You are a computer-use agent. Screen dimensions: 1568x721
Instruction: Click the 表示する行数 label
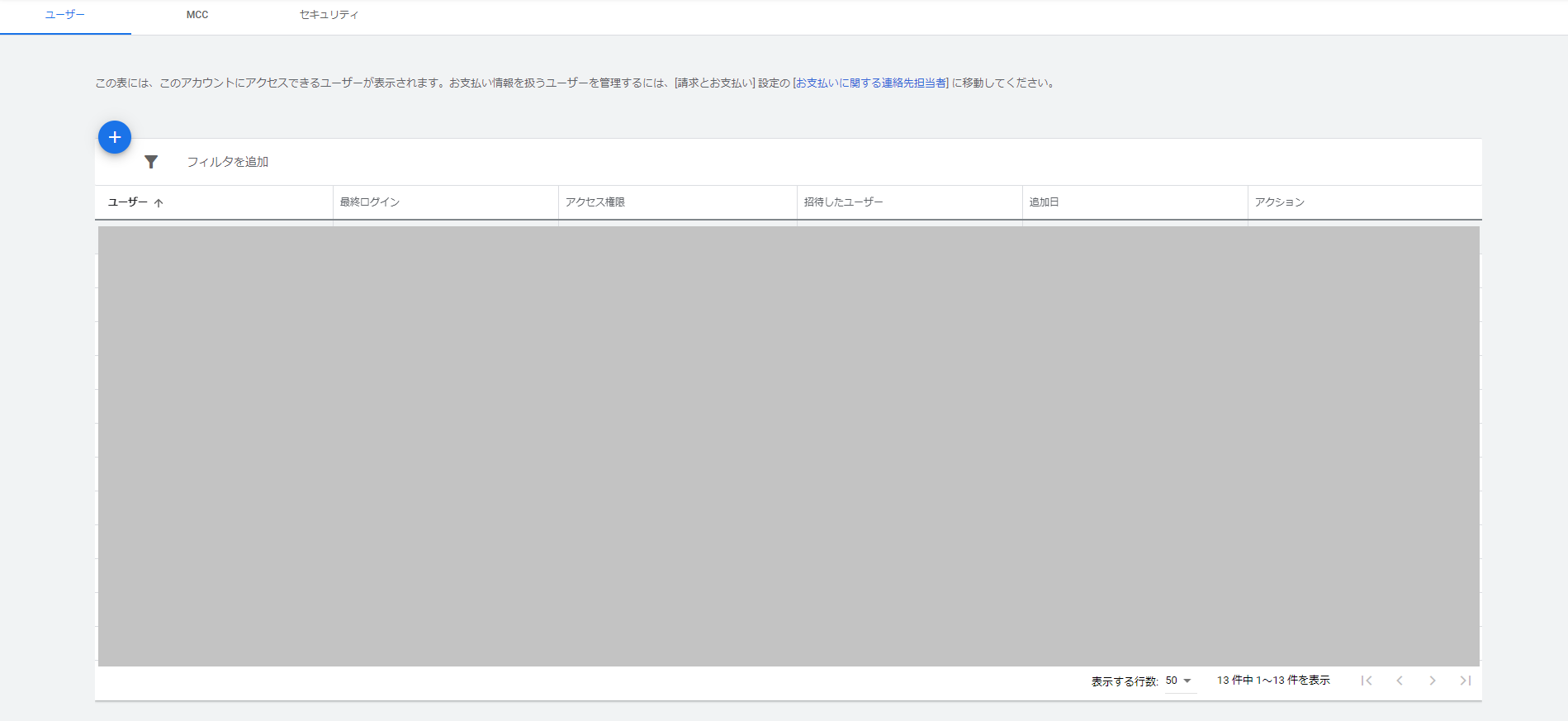coord(1125,681)
